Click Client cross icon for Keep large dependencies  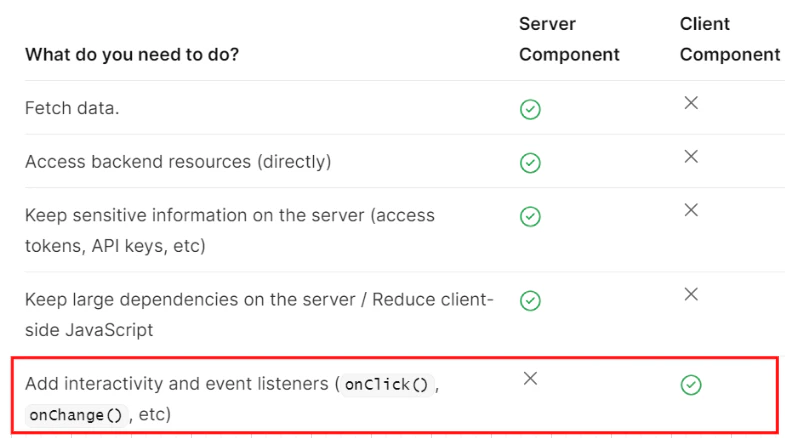click(691, 294)
